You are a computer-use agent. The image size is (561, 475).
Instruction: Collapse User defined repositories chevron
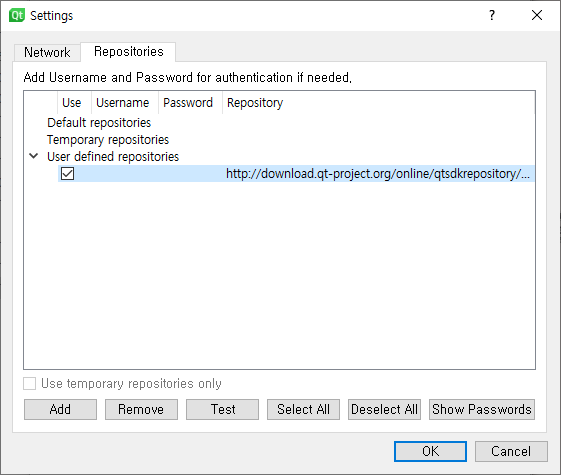(x=34, y=156)
